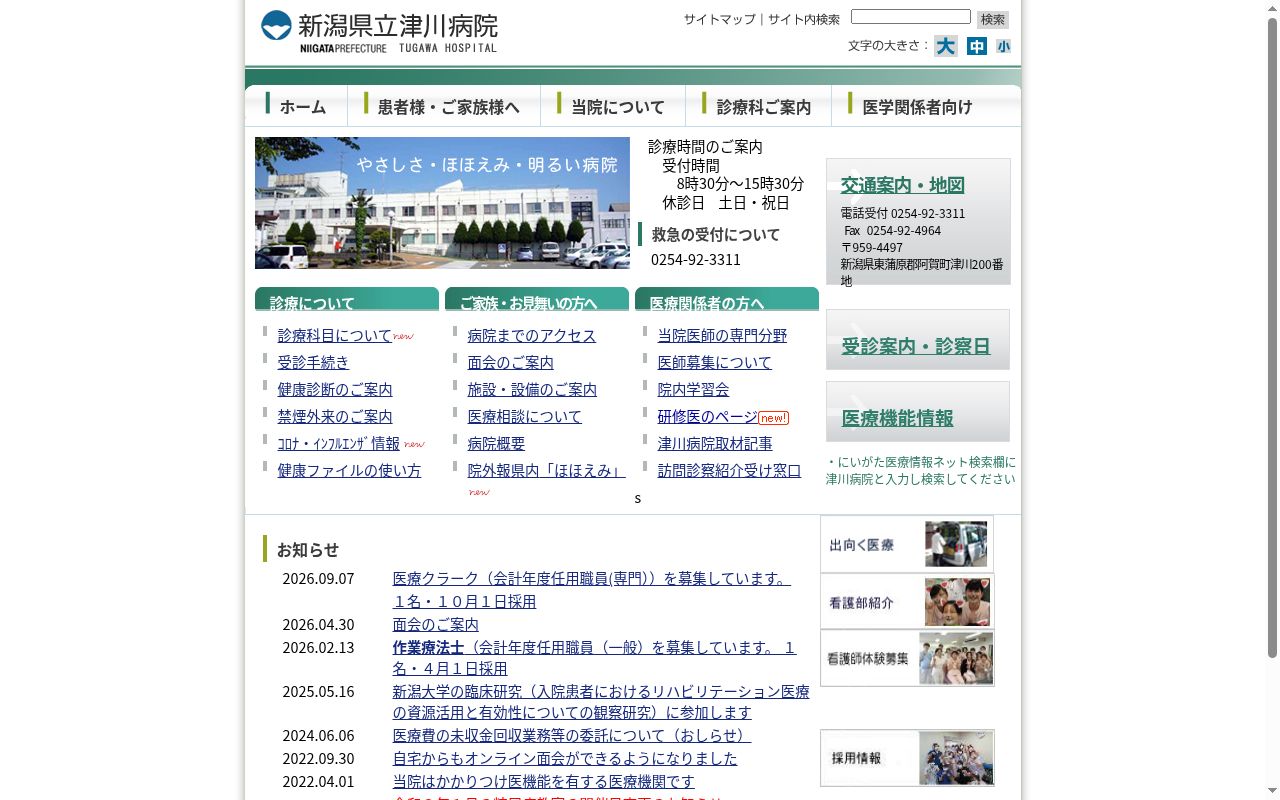Open 医療相談について link
Screen dimensions: 1280x800
coord(524,416)
